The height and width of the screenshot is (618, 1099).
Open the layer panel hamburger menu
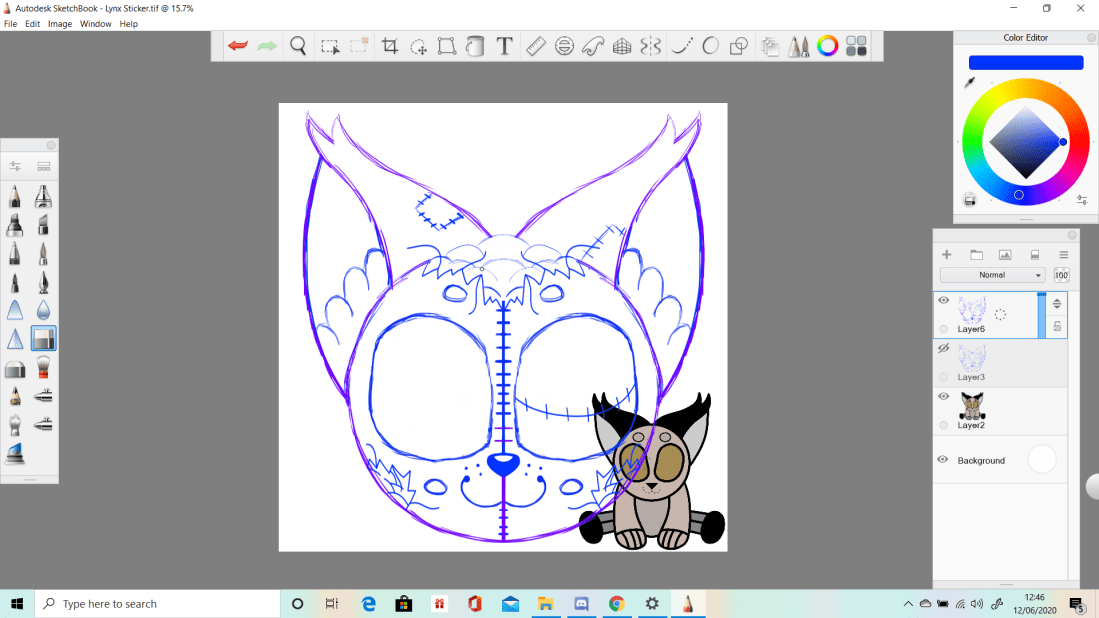tap(1064, 255)
